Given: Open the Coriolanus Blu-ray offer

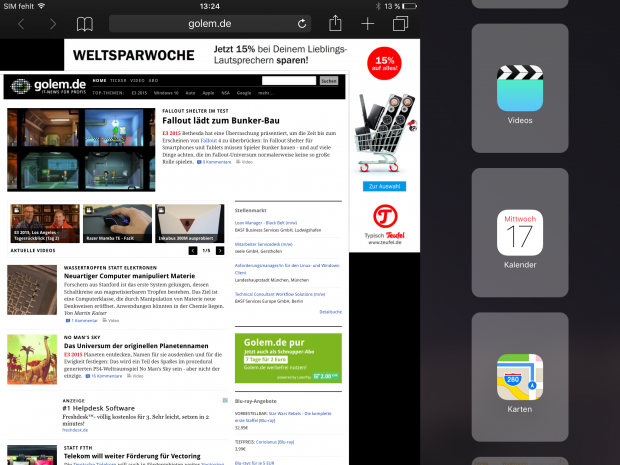Looking at the screenshot, I should (x=275, y=442).
